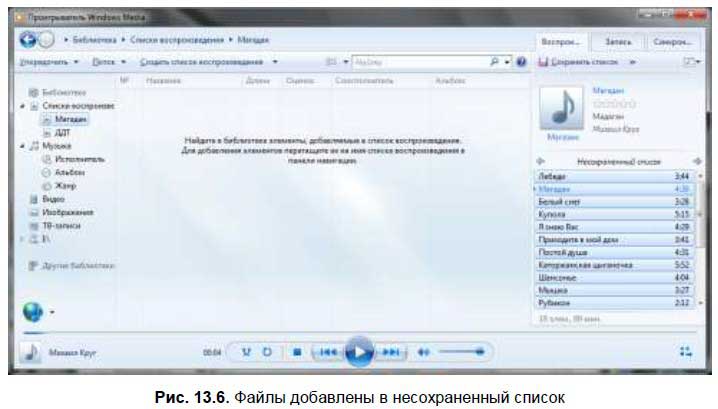Screen dimensions: 718x409
Task: Select Genre under Music
Action: click(x=65, y=185)
